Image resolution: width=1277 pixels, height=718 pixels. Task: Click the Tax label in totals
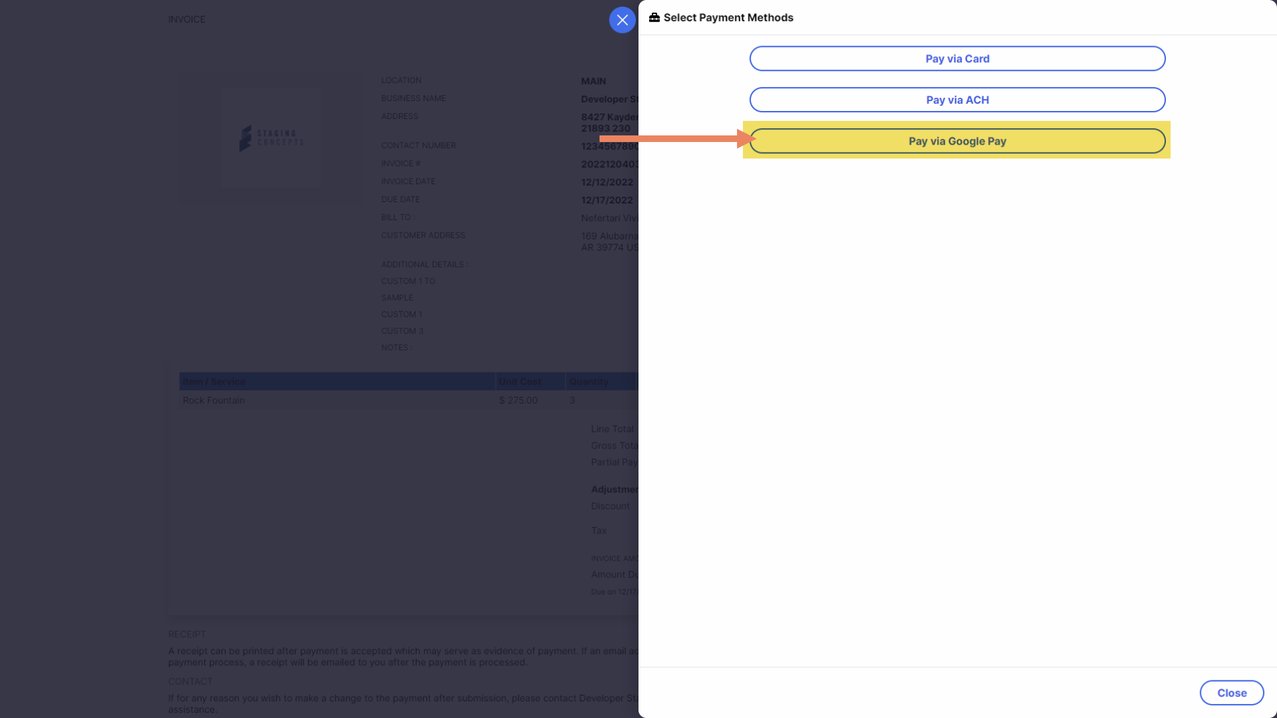(598, 530)
